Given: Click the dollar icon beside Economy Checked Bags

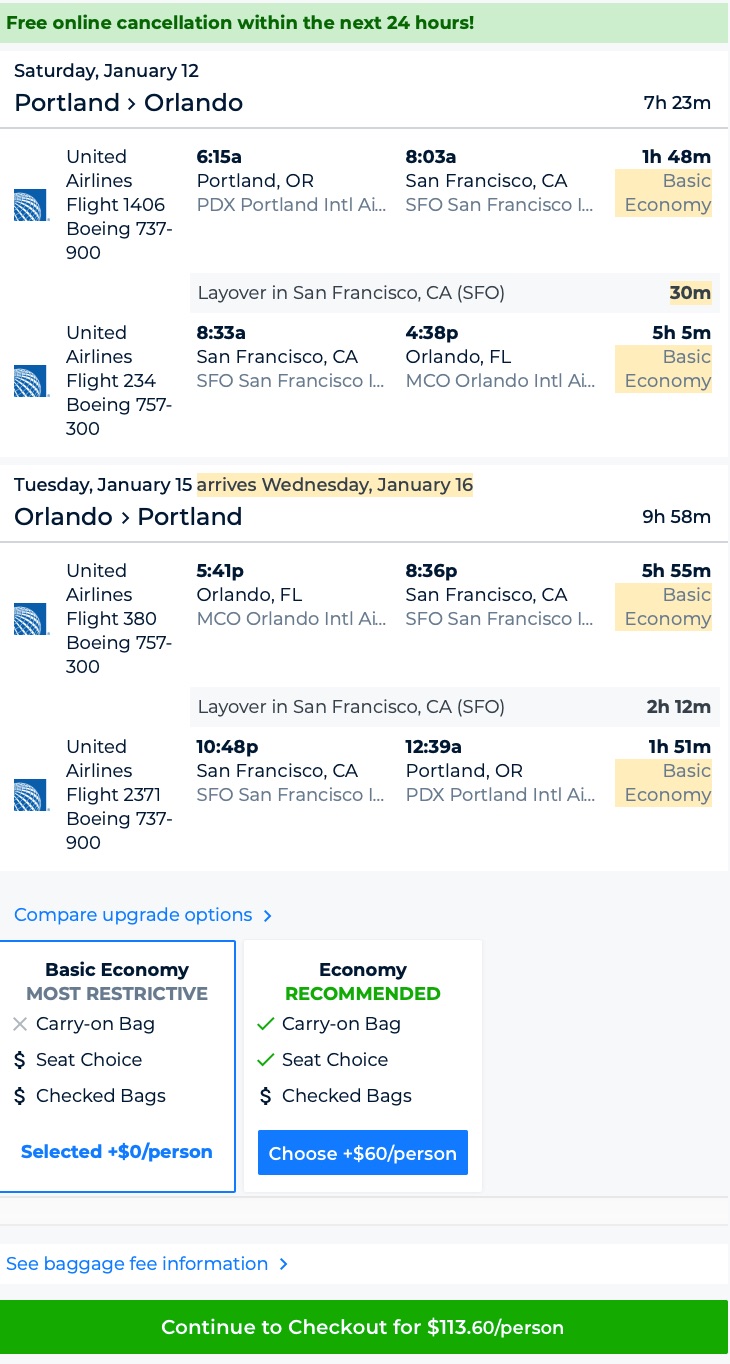Looking at the screenshot, I should tap(265, 1096).
